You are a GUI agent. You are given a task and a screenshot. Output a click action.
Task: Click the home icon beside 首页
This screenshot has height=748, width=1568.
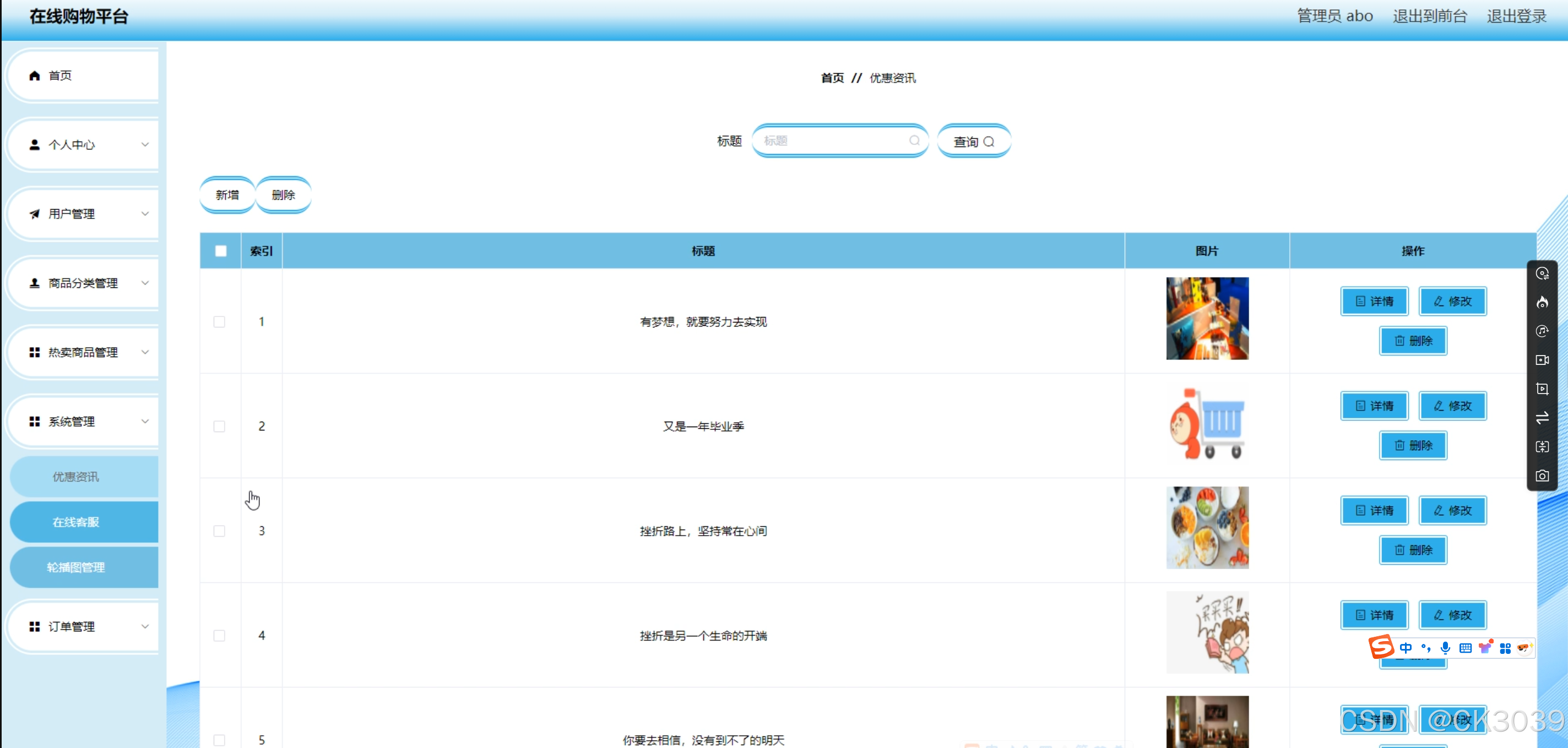click(35, 75)
